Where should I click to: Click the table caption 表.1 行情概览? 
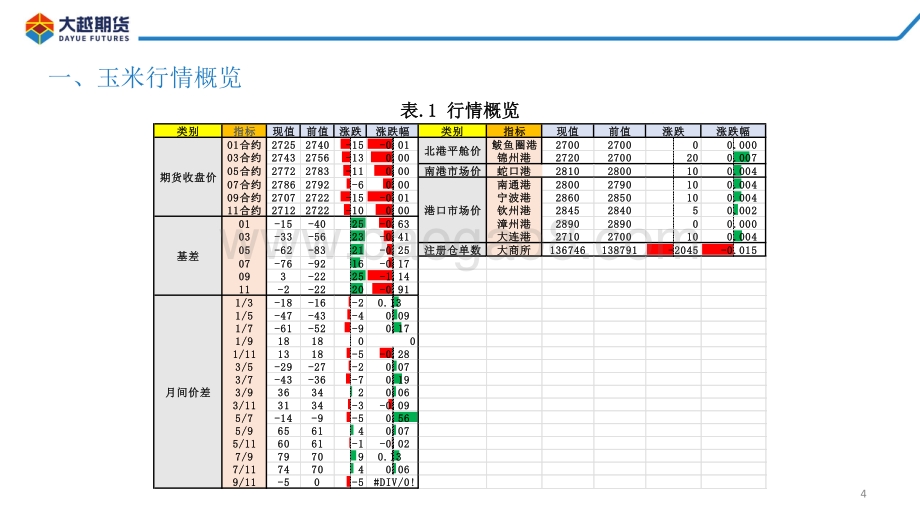[459, 110]
